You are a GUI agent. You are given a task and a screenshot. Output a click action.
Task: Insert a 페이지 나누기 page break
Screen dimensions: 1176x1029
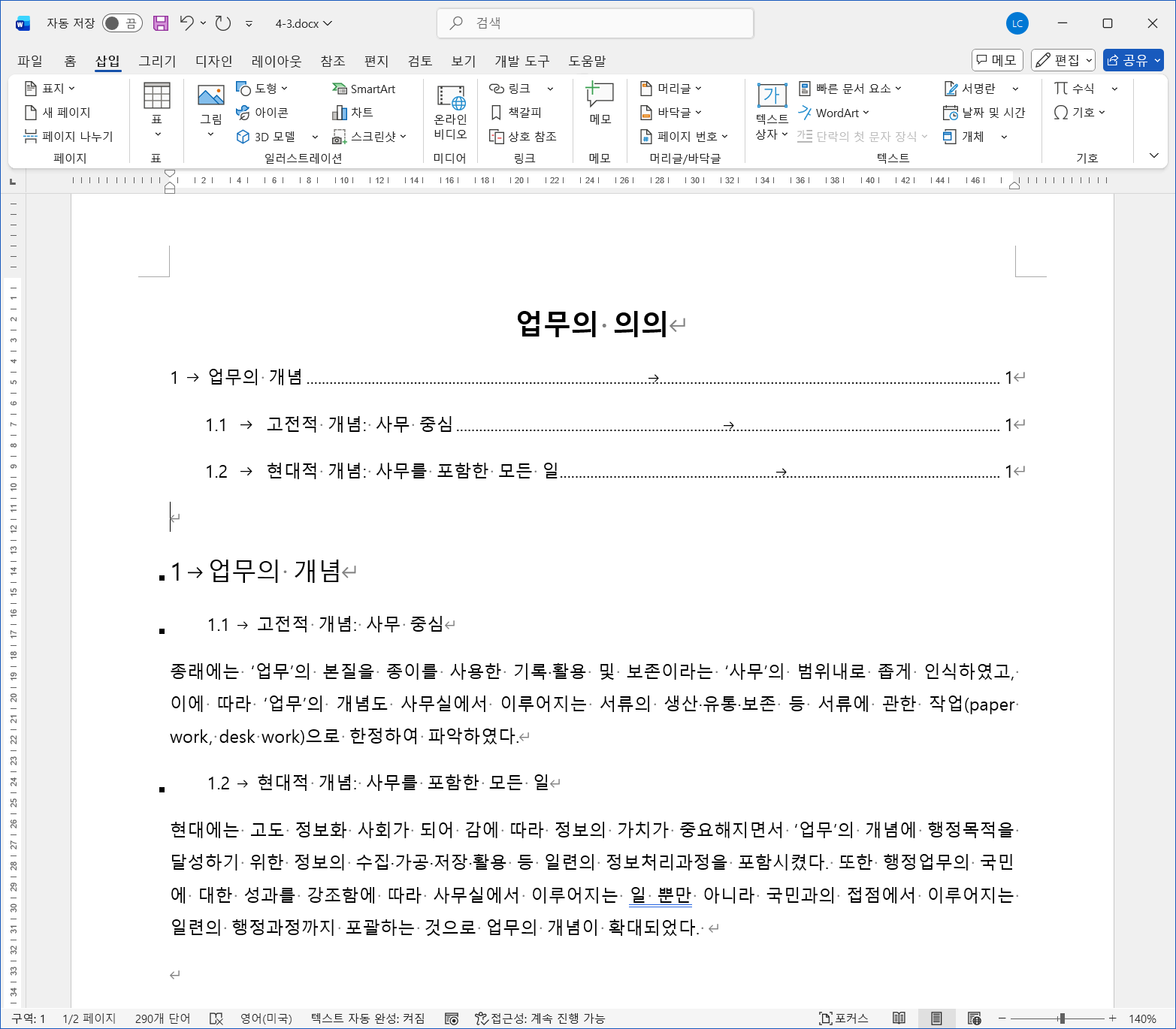point(68,137)
